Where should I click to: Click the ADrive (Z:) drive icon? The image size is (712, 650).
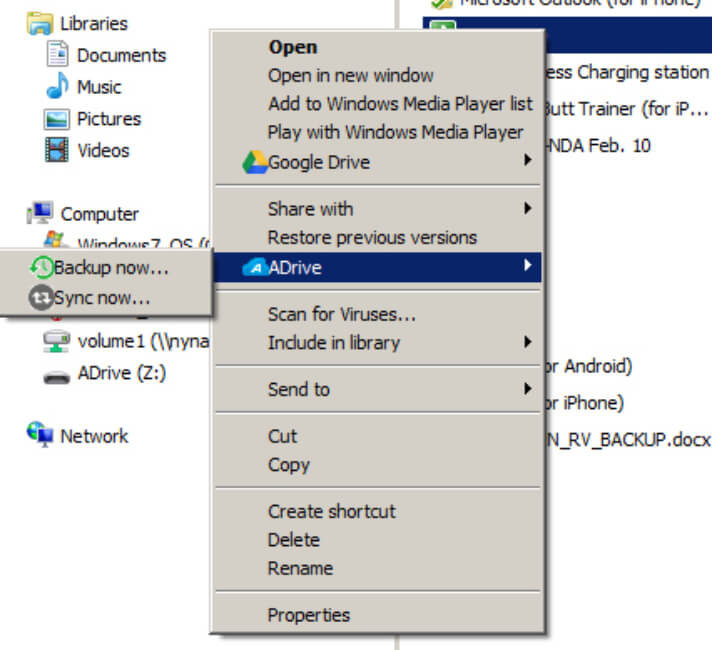pos(57,377)
